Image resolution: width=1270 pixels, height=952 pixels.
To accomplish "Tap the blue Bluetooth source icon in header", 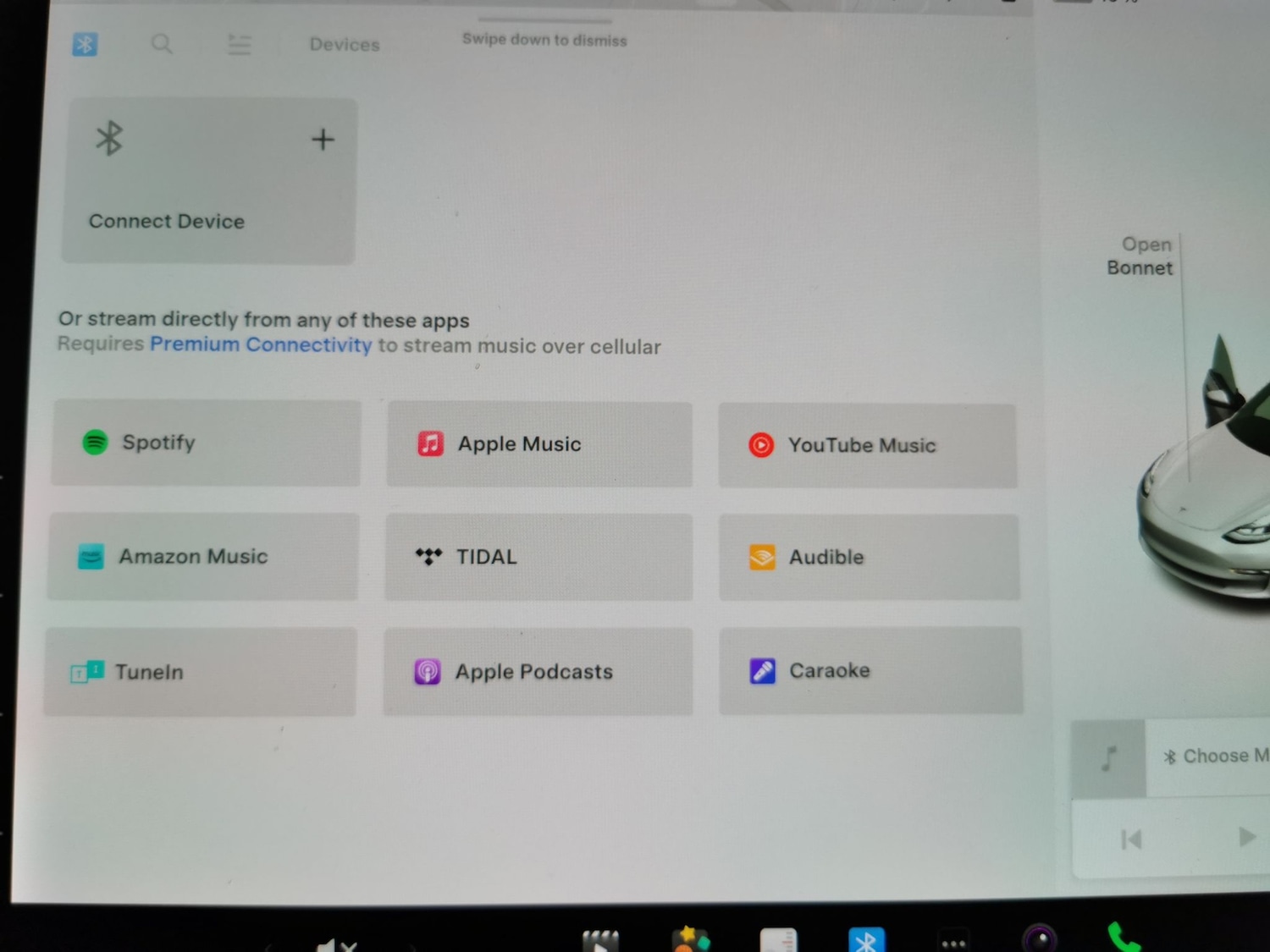I will (85, 44).
